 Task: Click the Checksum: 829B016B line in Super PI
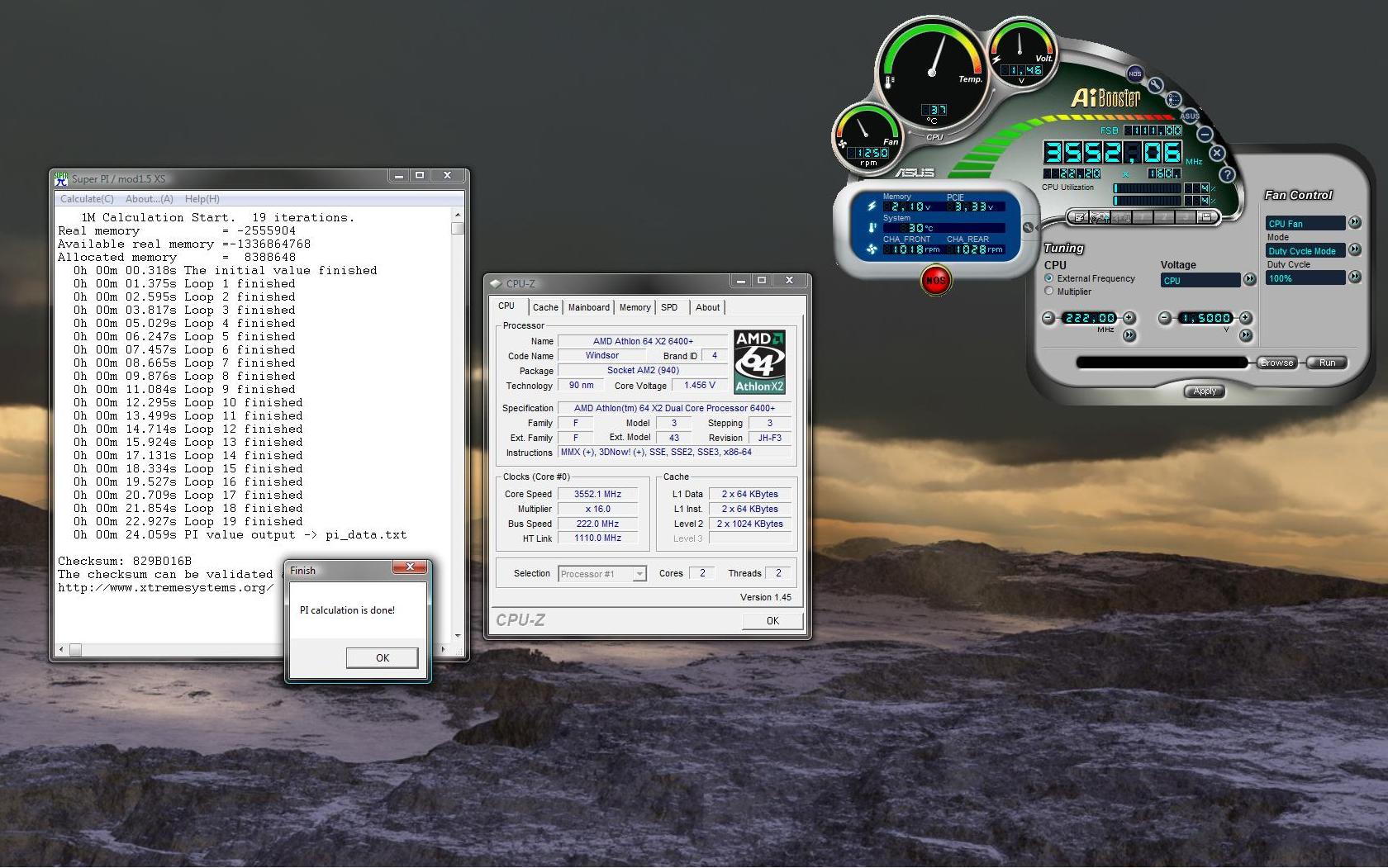click(x=124, y=561)
